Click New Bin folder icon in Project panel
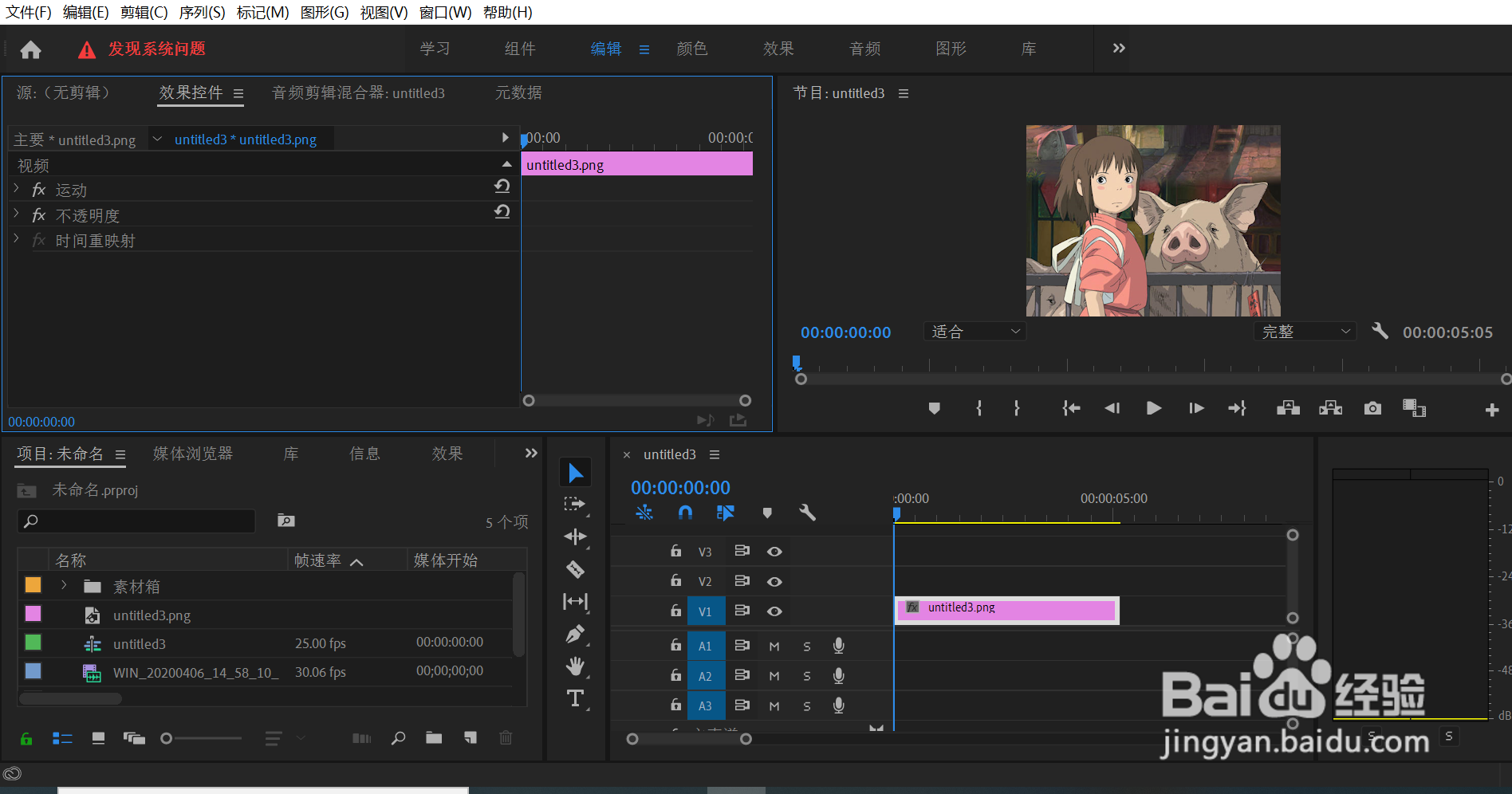Image resolution: width=1512 pixels, height=794 pixels. [434, 738]
